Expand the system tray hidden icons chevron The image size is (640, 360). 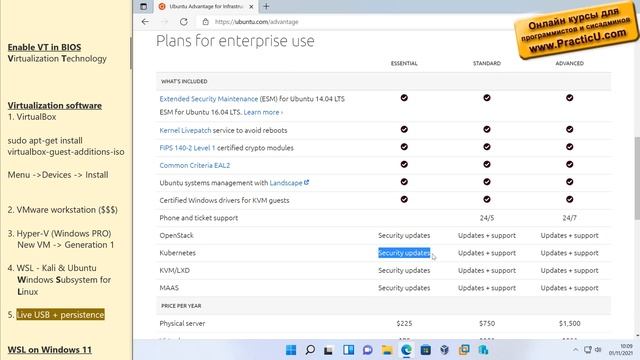click(575, 350)
